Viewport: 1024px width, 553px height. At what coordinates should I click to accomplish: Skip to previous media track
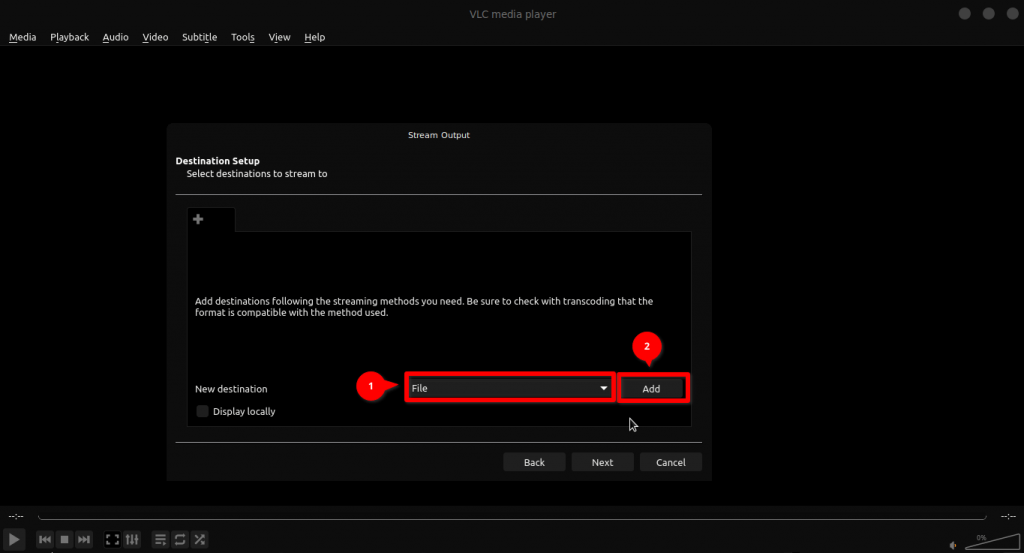click(x=44, y=539)
